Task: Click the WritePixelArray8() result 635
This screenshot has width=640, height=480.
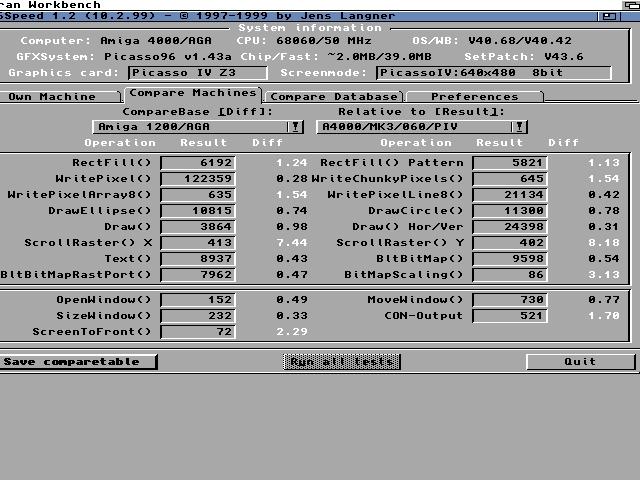Action: pyautogui.click(x=198, y=195)
